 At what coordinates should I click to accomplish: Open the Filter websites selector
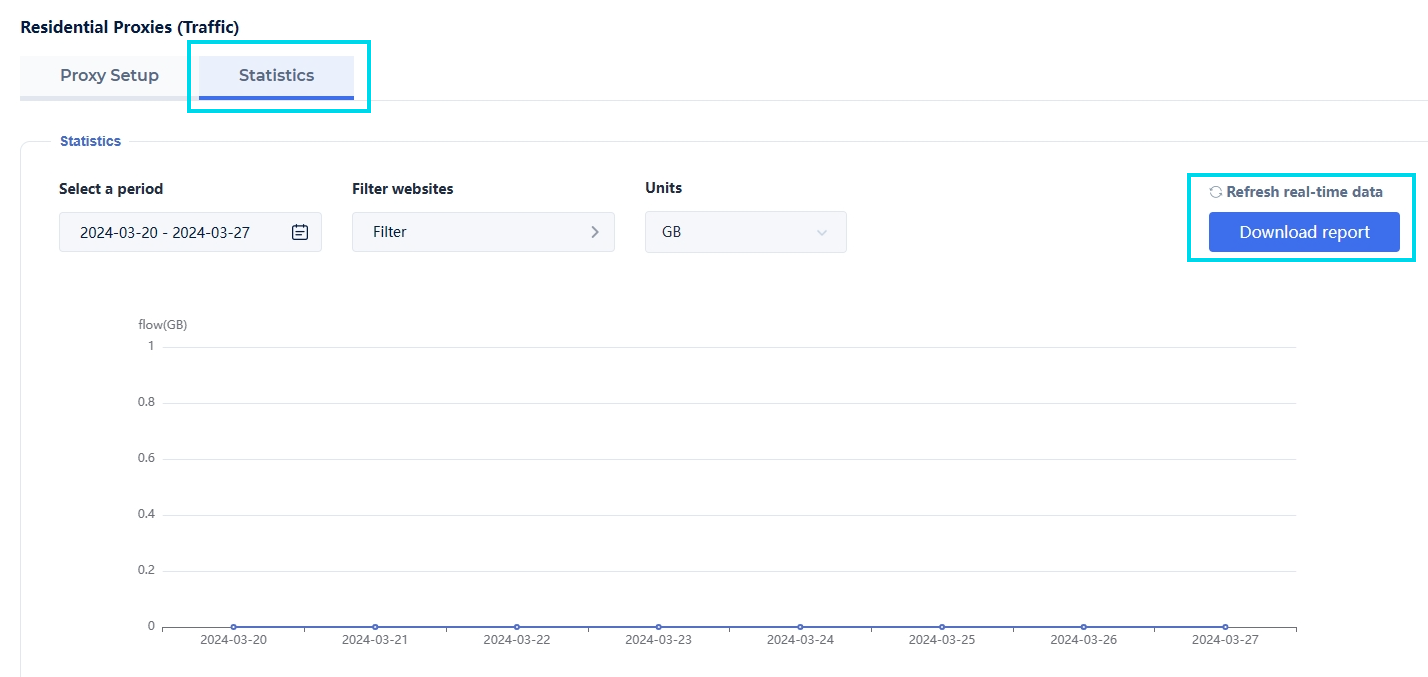tap(482, 232)
